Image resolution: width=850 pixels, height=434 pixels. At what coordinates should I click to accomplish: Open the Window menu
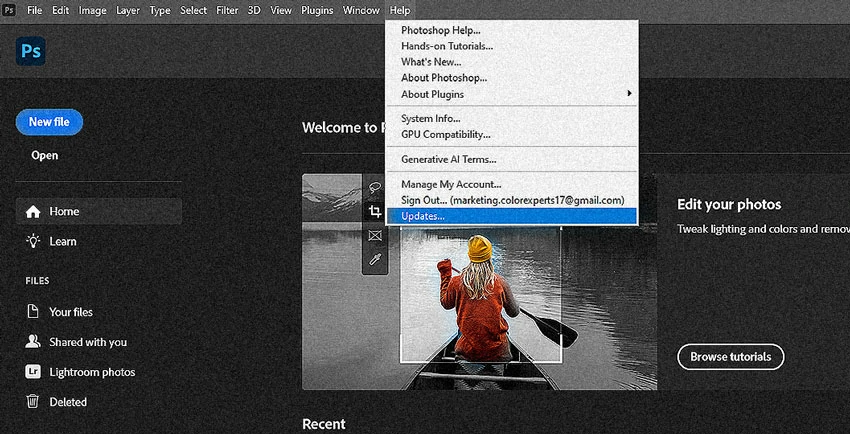[361, 10]
